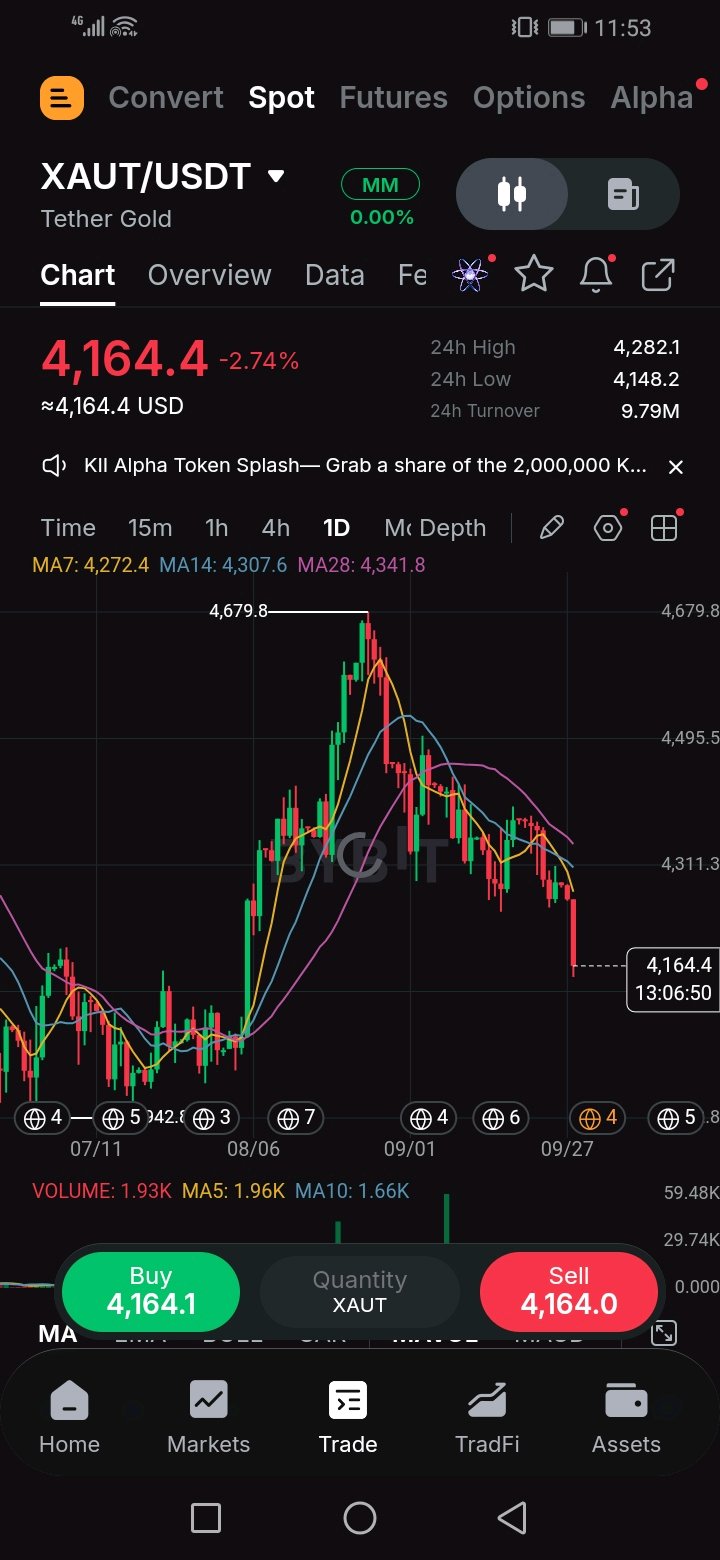Show the Depth chart
This screenshot has height=1560, width=720.
[453, 528]
